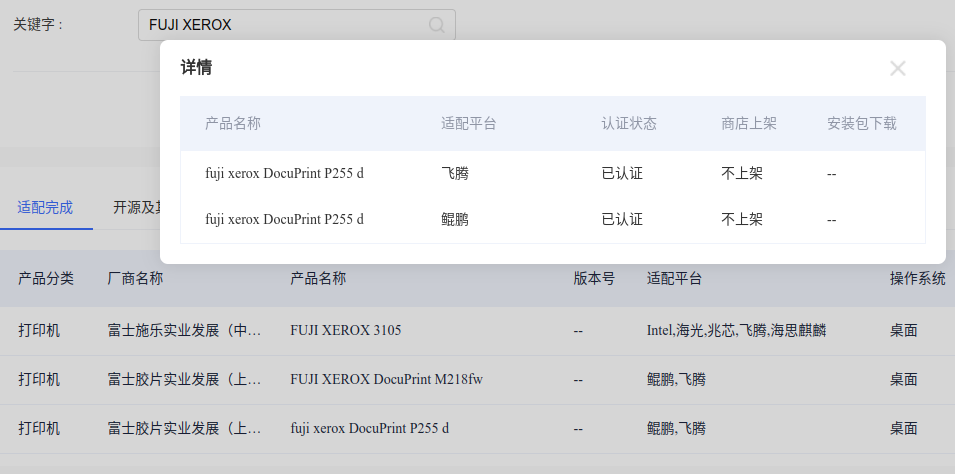Viewport: 955px width, 474px height.
Task: Click product name in 飞腾 dialog row
Action: [x=284, y=174]
